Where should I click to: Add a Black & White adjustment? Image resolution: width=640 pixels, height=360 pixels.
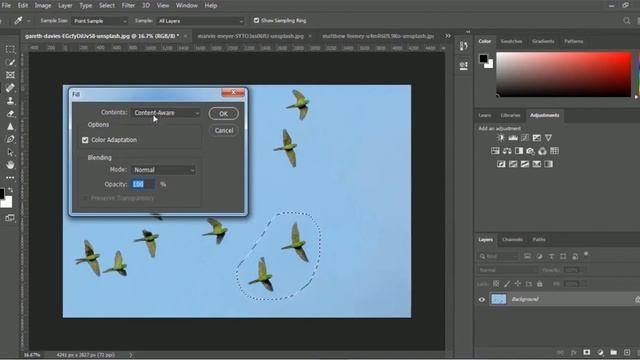pyautogui.click(x=519, y=151)
